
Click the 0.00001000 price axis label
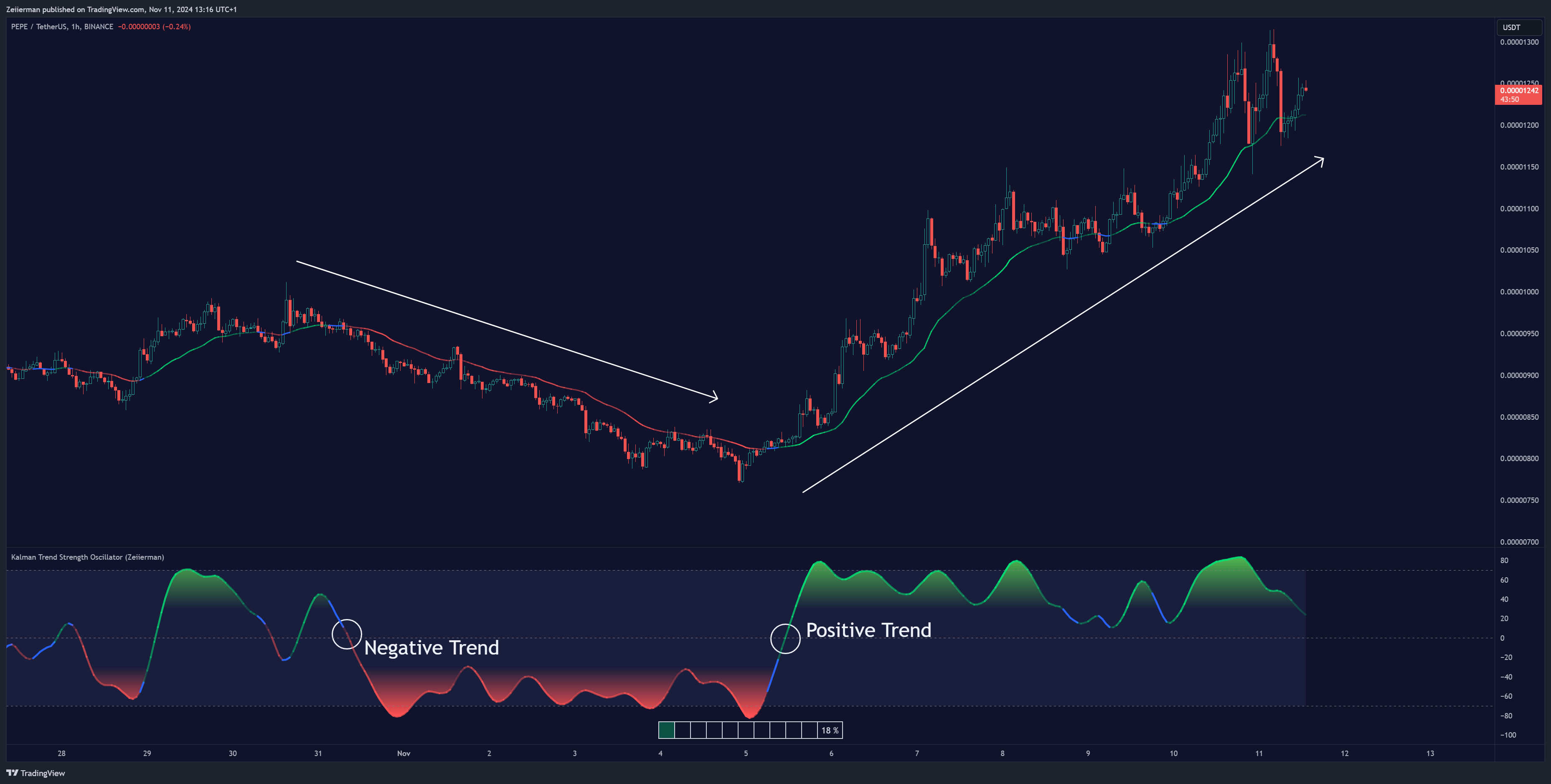[1519, 292]
